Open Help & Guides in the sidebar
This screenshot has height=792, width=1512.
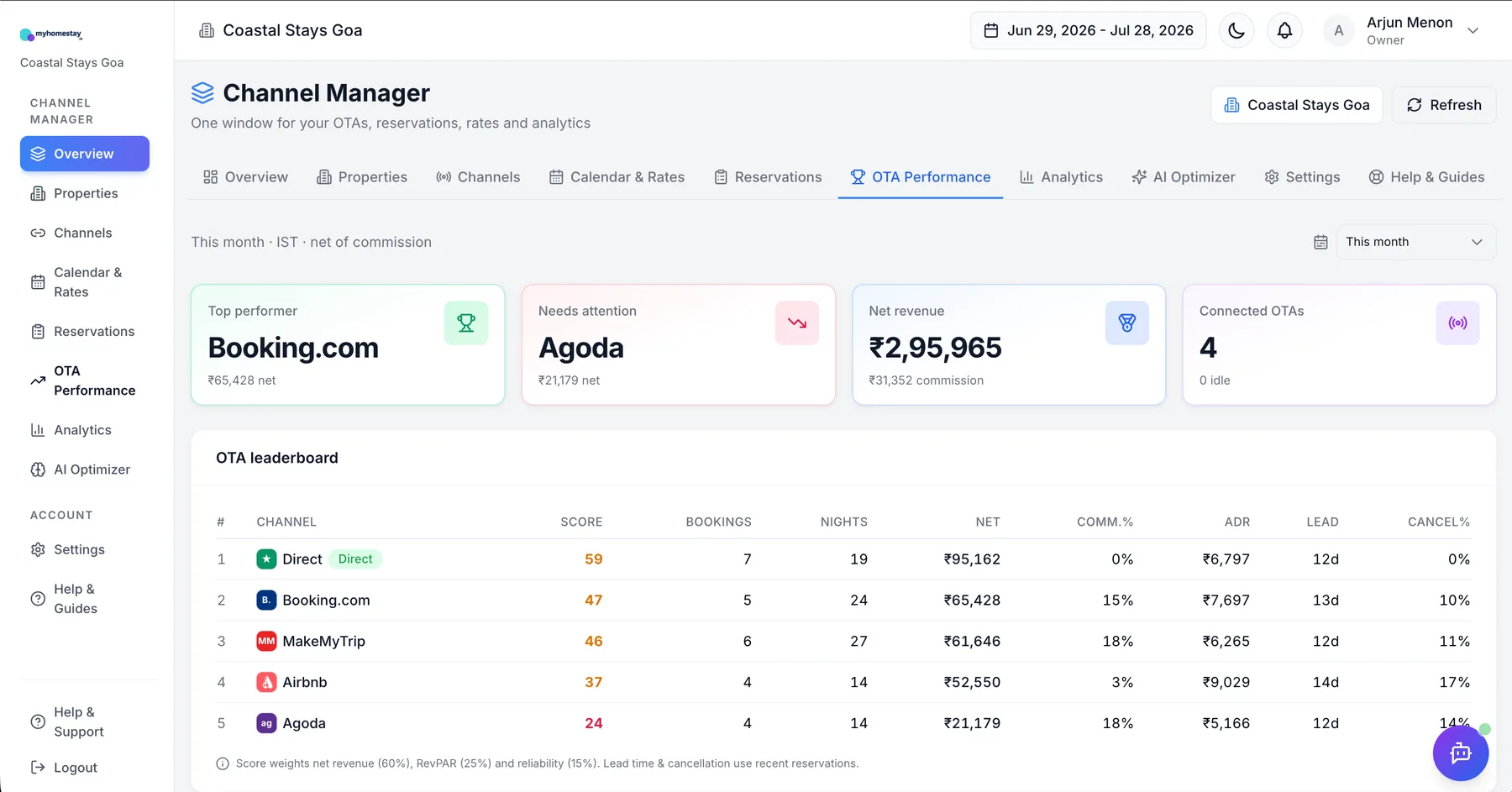[85, 599]
